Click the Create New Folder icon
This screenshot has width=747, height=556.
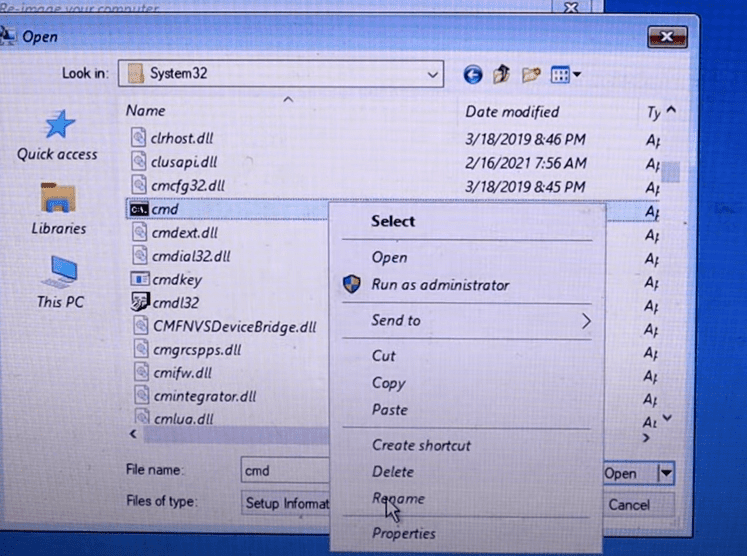(x=531, y=75)
